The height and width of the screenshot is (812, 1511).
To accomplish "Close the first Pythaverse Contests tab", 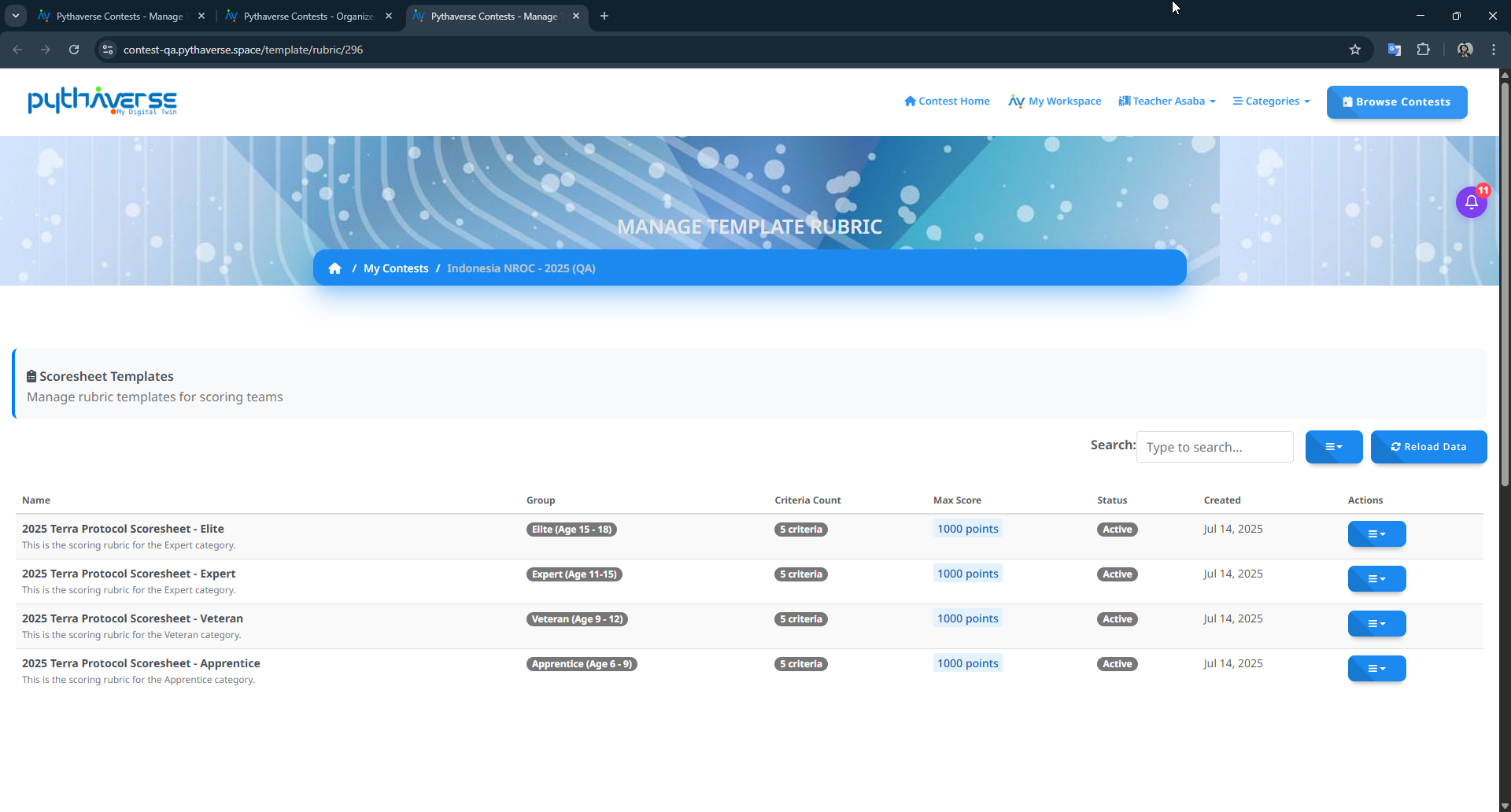I will point(201,16).
